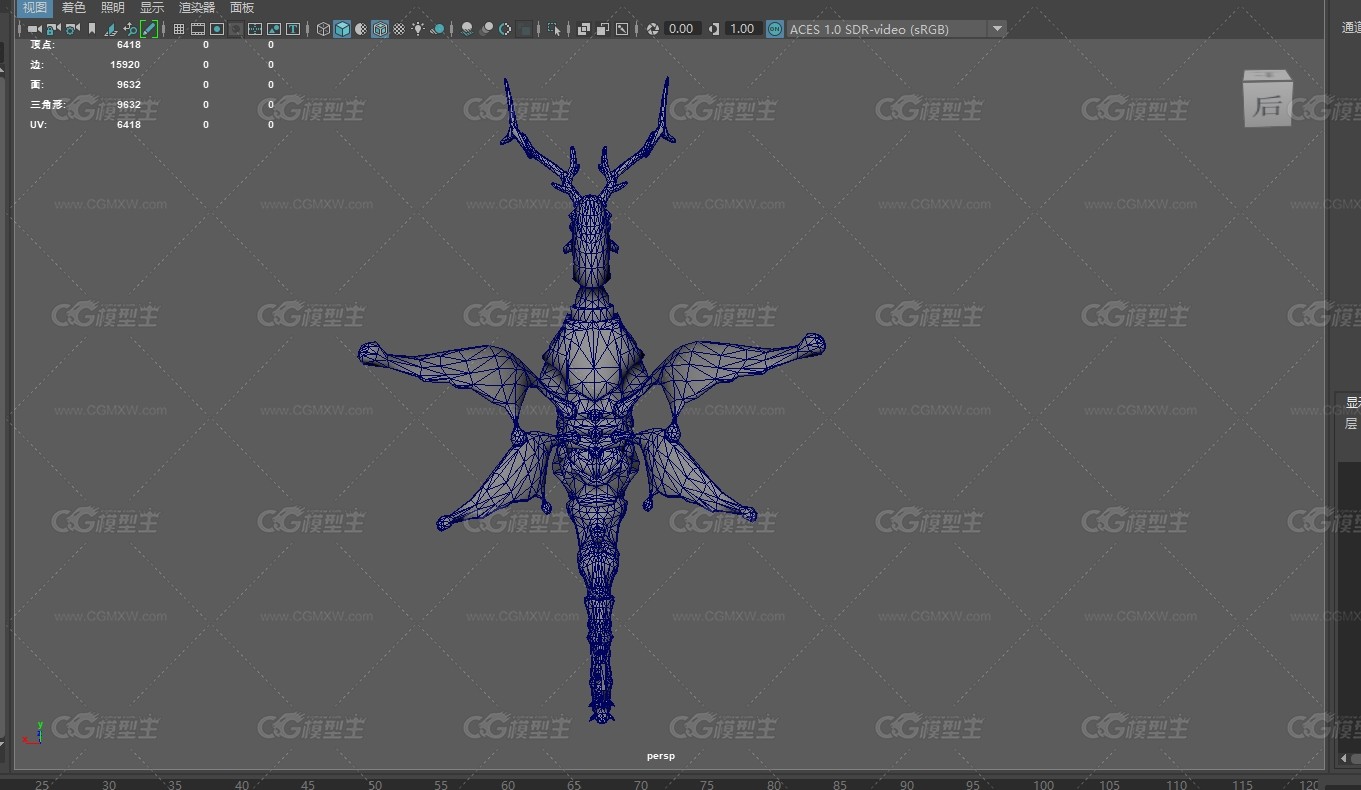Click the persp camera label
Viewport: 1361px width, 790px height.
[661, 756]
